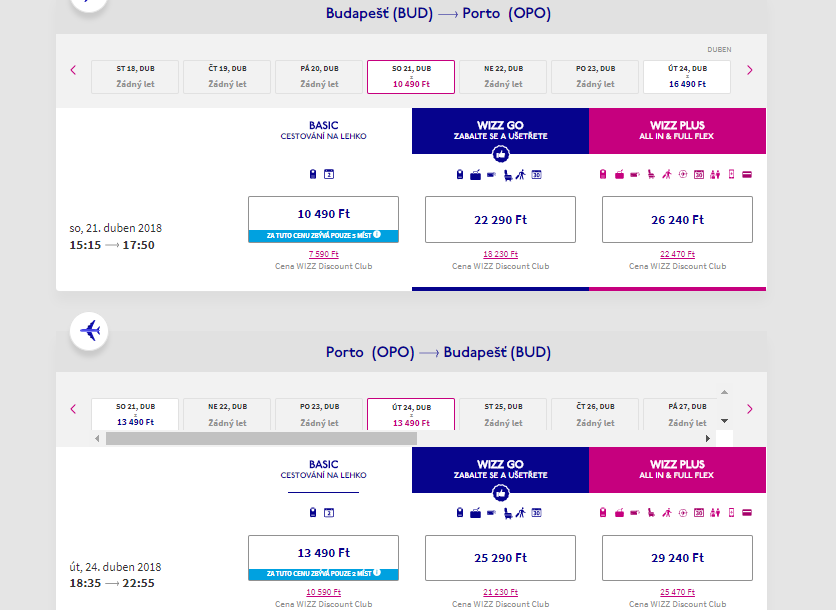836x610 pixels.
Task: Select return date SO 21, DUB 13 490 Ft
Action: coord(135,414)
